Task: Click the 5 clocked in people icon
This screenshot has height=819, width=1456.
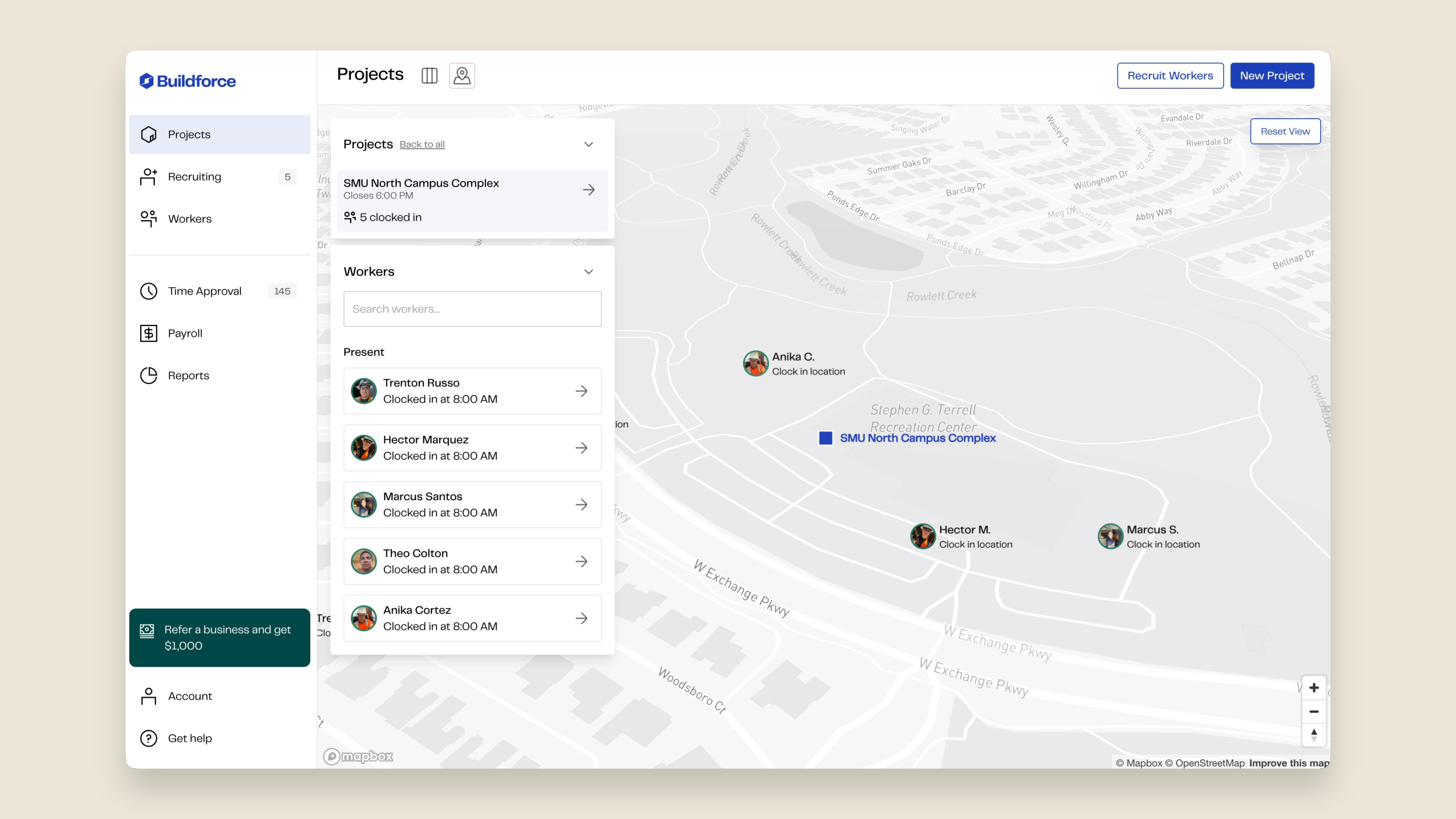Action: pyautogui.click(x=350, y=217)
